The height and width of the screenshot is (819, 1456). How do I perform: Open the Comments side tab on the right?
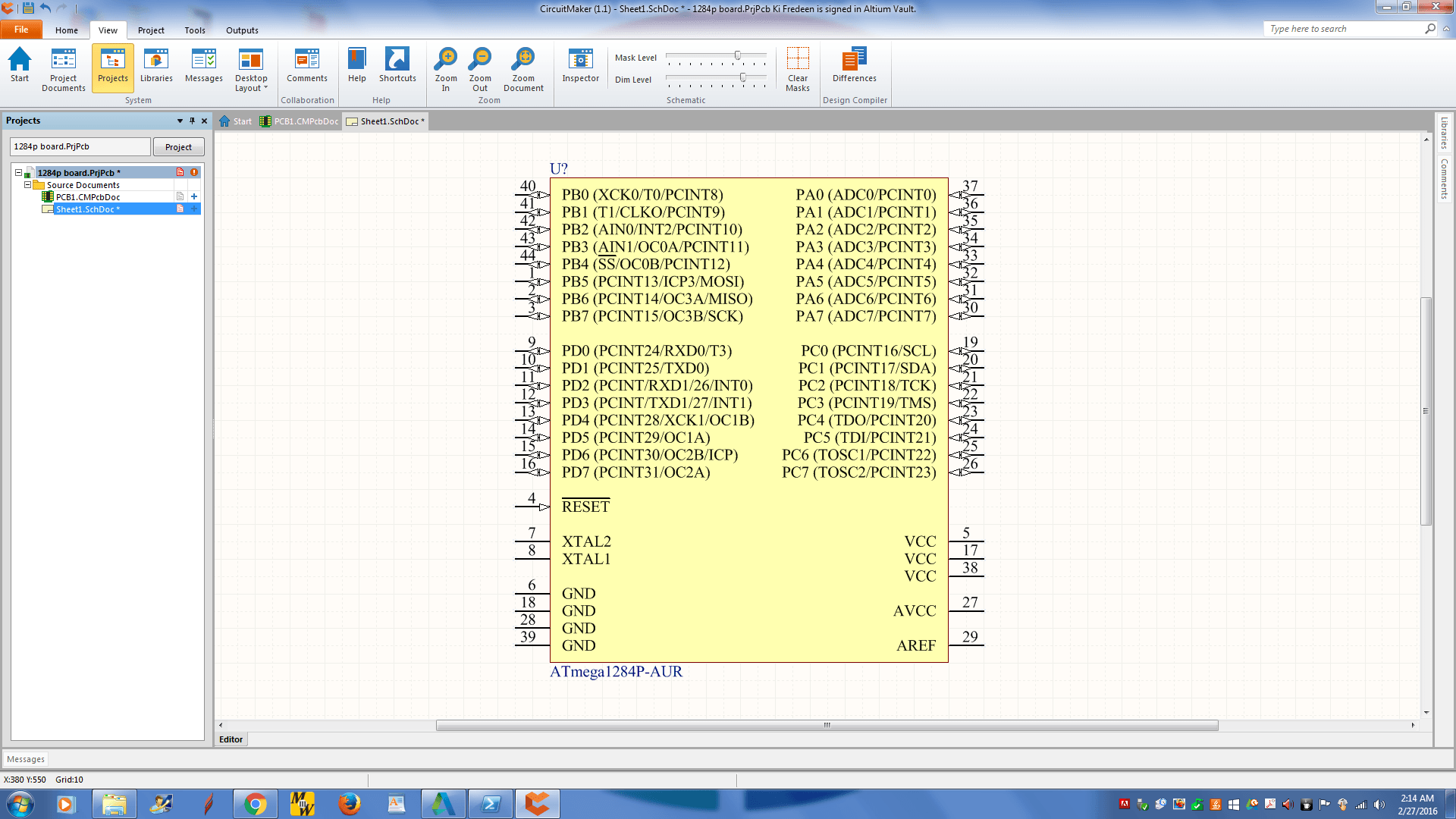pos(1444,179)
